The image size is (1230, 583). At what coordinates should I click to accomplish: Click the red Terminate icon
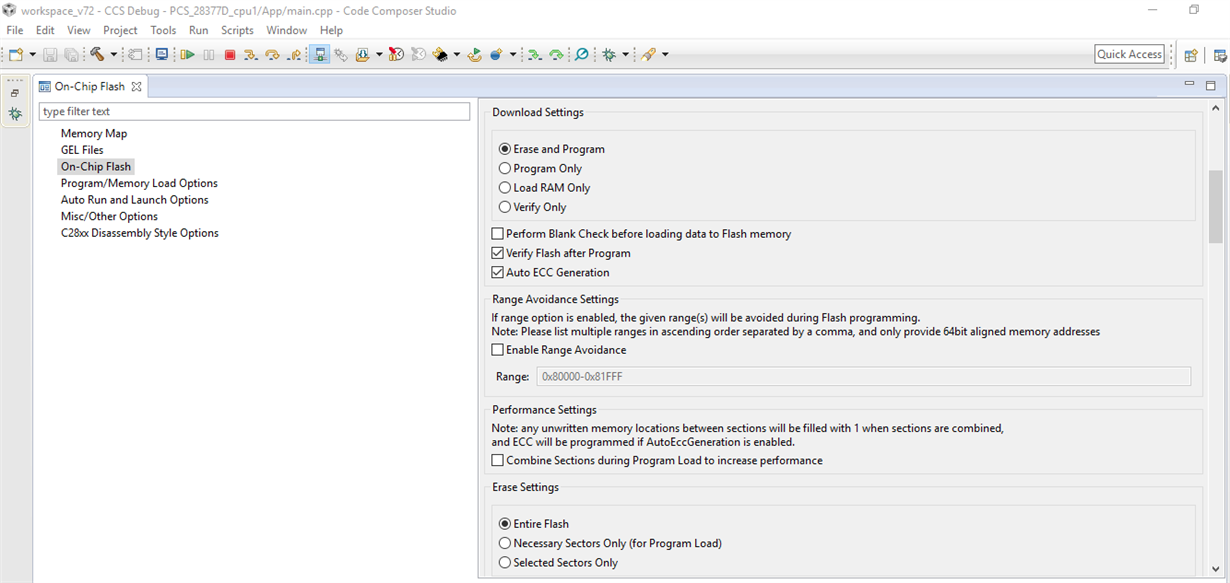pyautogui.click(x=230, y=55)
